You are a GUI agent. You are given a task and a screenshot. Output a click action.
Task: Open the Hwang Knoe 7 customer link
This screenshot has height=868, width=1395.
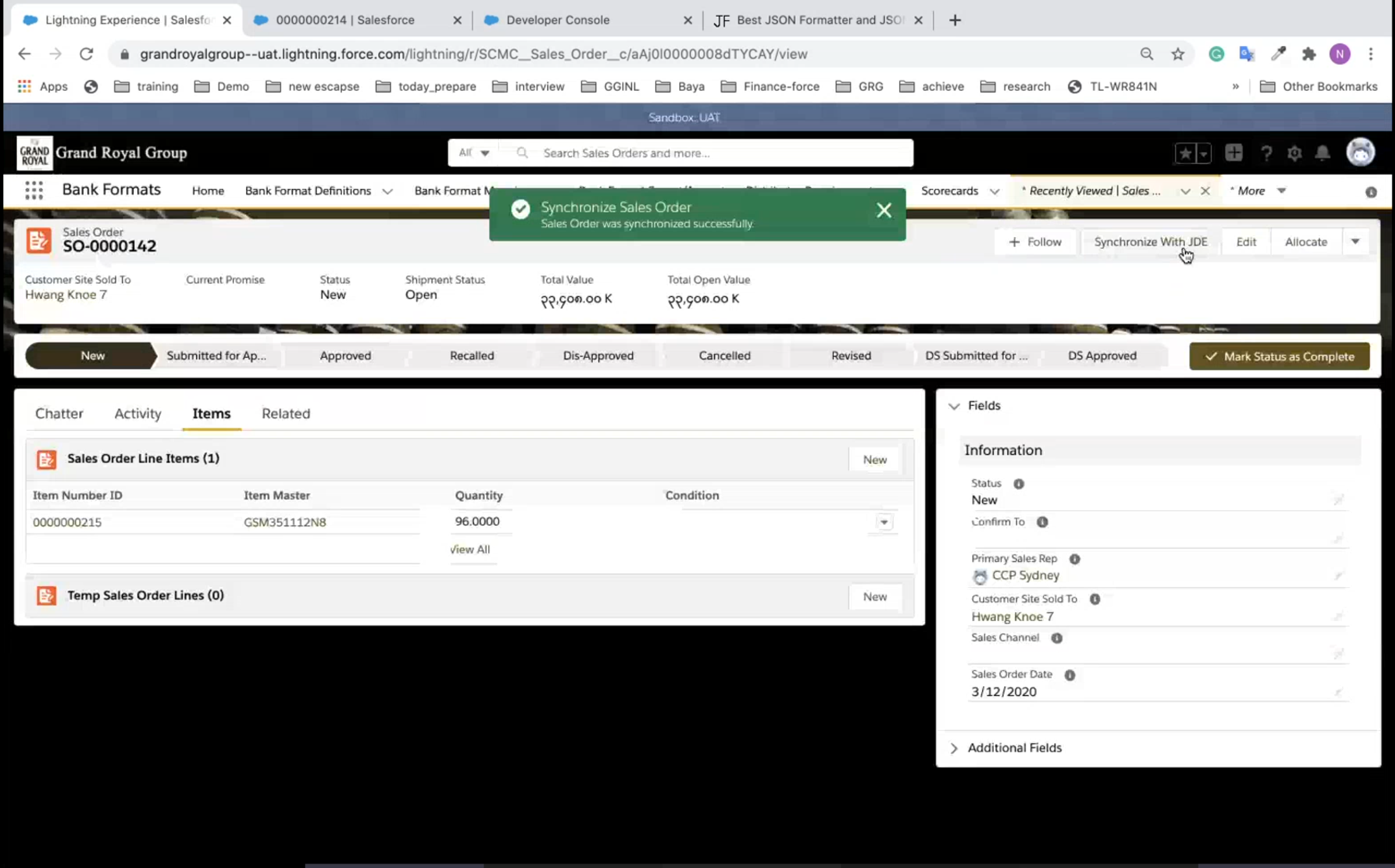[x=66, y=295]
